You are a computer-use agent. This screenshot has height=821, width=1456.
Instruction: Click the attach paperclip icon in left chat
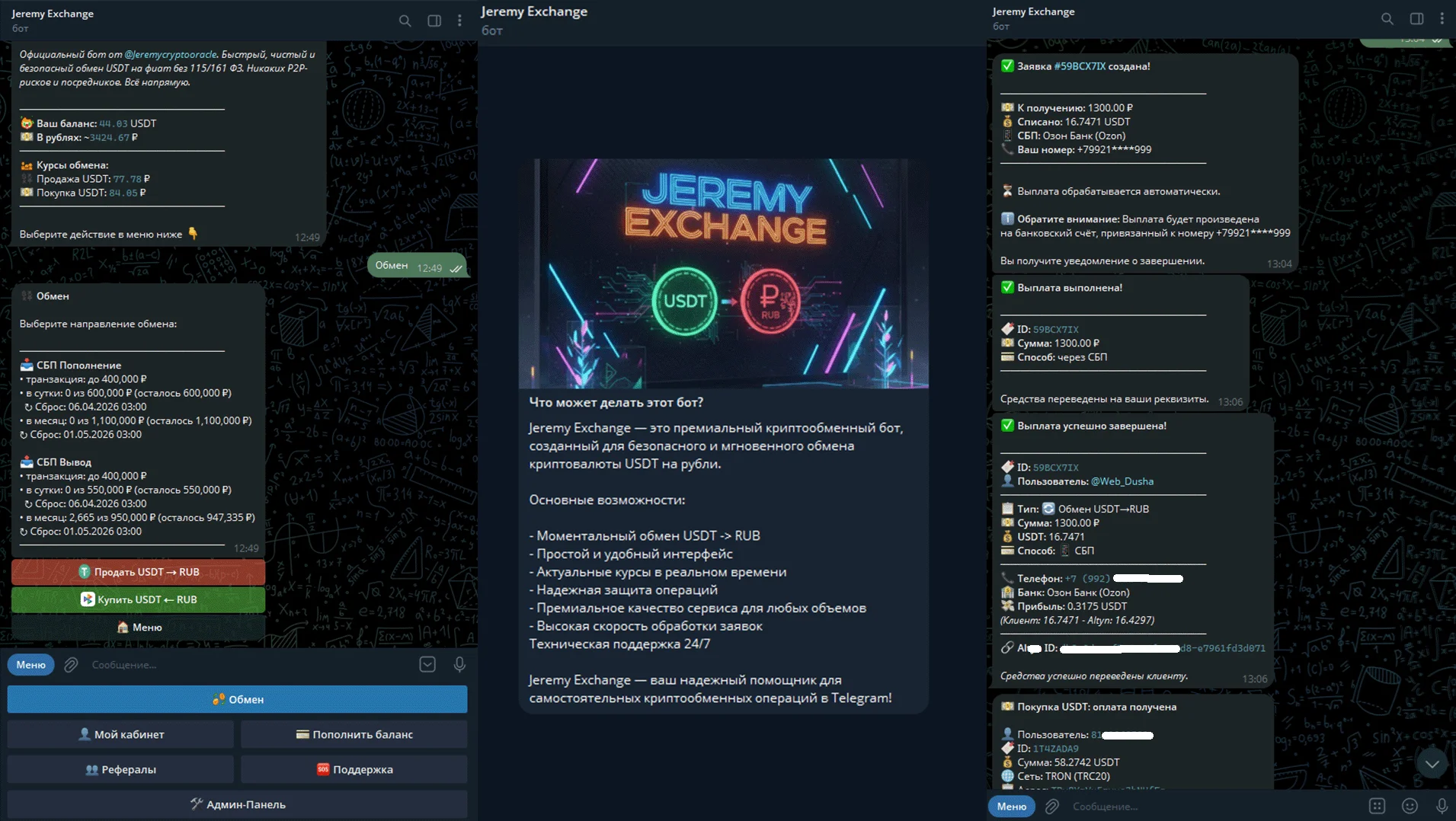pos(71,665)
